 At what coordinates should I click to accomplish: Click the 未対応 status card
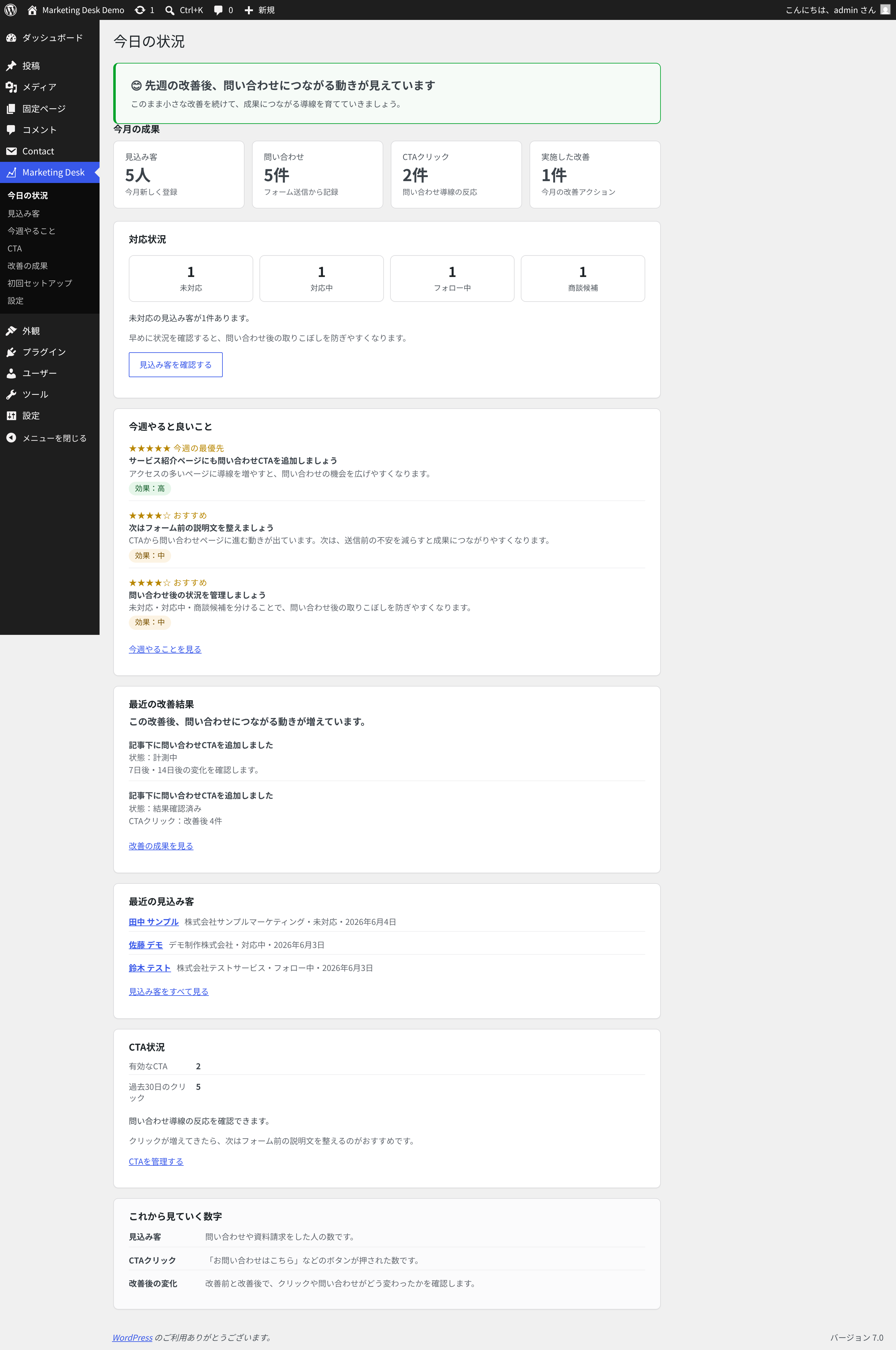click(x=191, y=278)
